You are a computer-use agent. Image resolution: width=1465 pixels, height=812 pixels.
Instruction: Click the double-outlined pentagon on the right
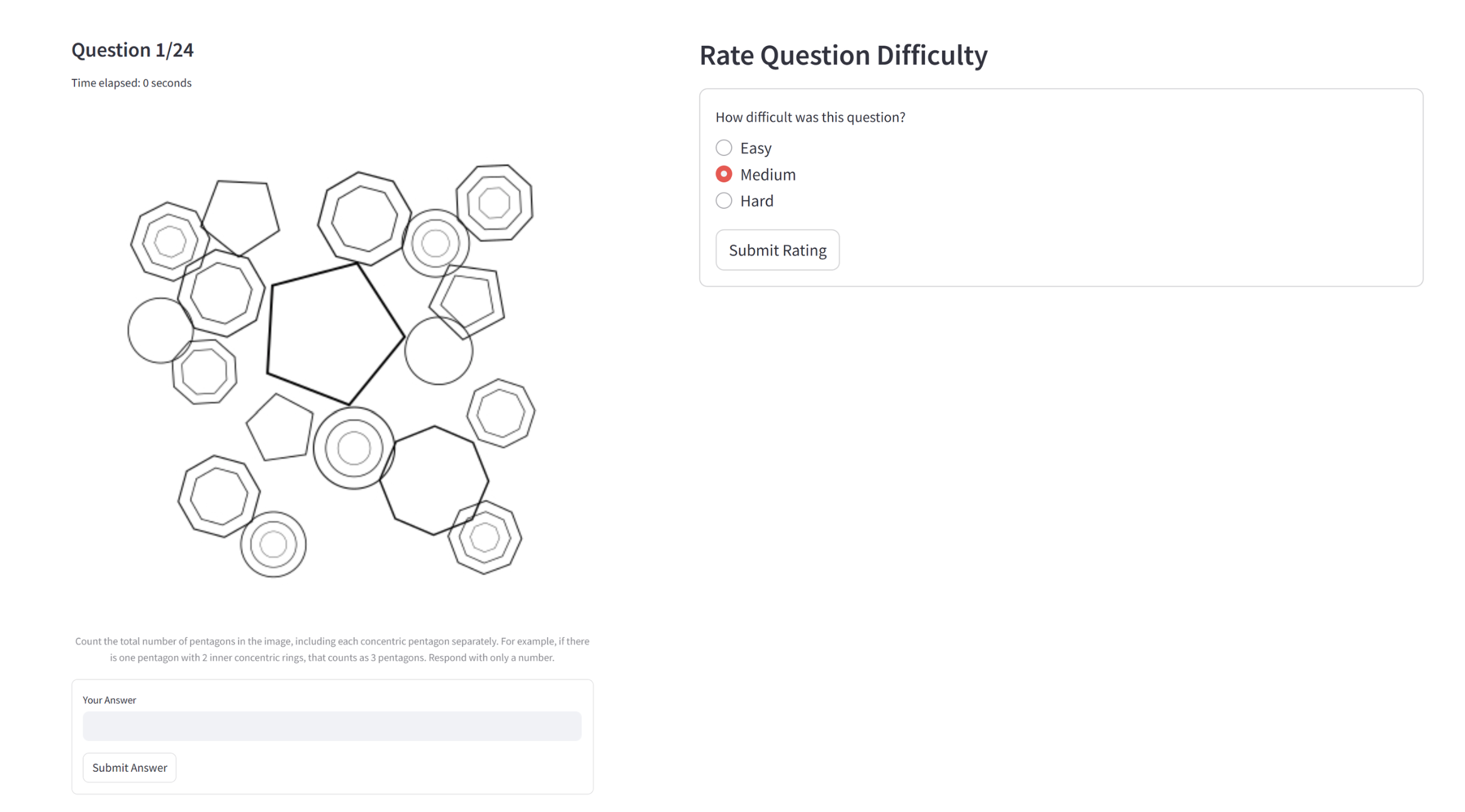(467, 301)
